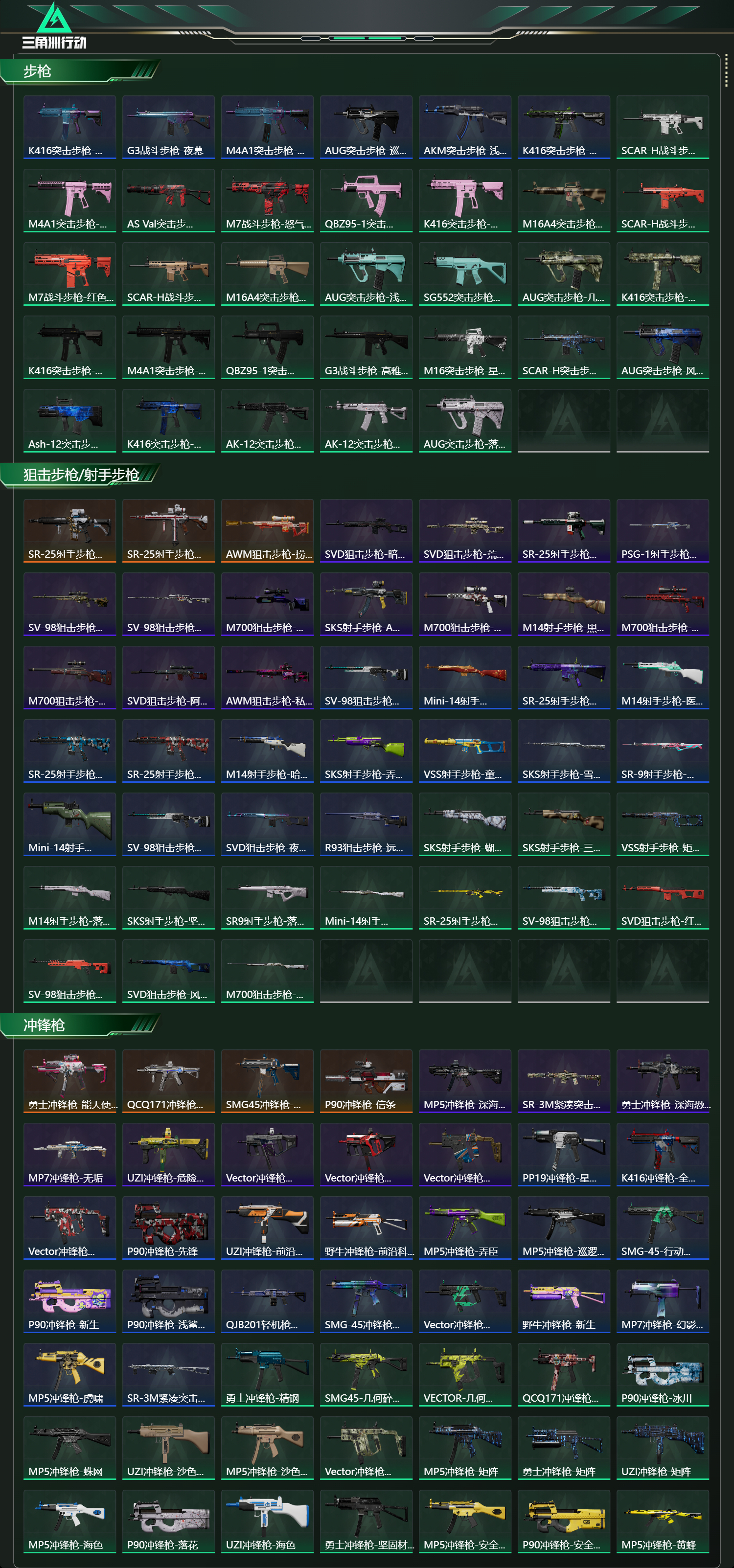Select the 步枪 section header

coord(37,71)
